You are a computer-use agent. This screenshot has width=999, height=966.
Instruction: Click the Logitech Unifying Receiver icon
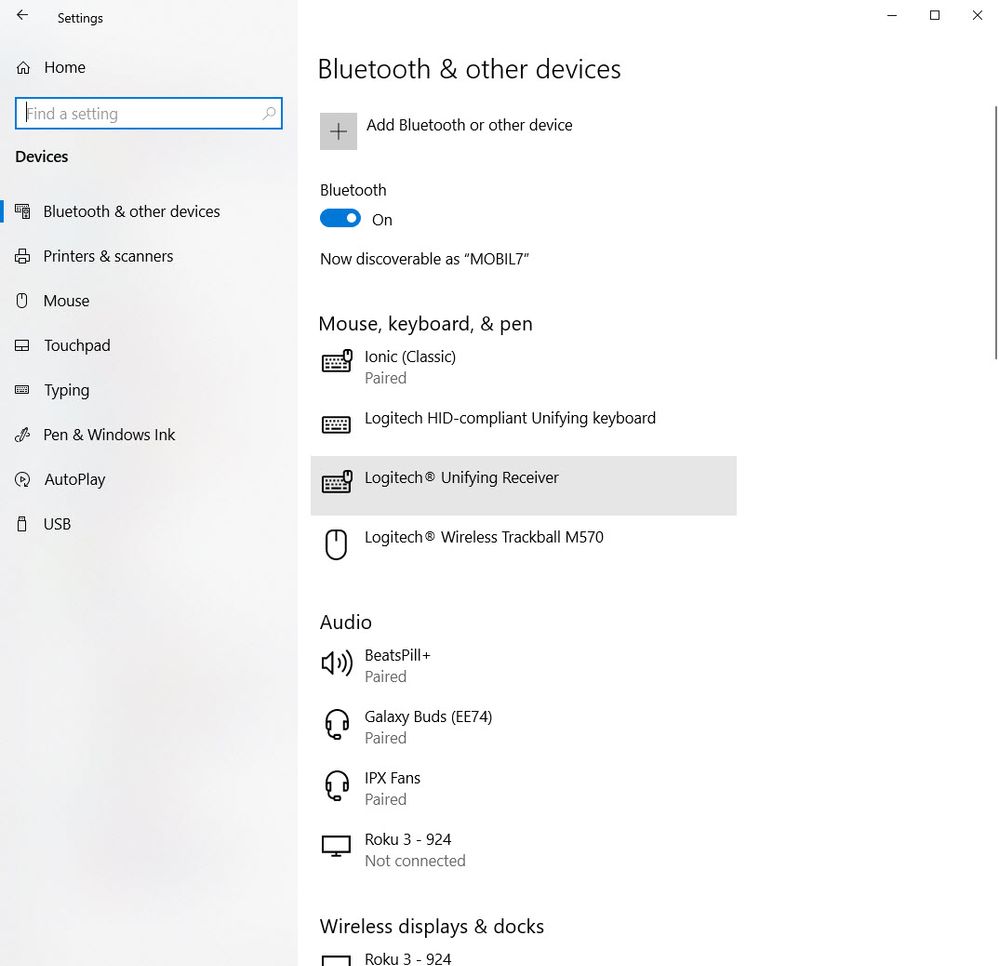[336, 482]
